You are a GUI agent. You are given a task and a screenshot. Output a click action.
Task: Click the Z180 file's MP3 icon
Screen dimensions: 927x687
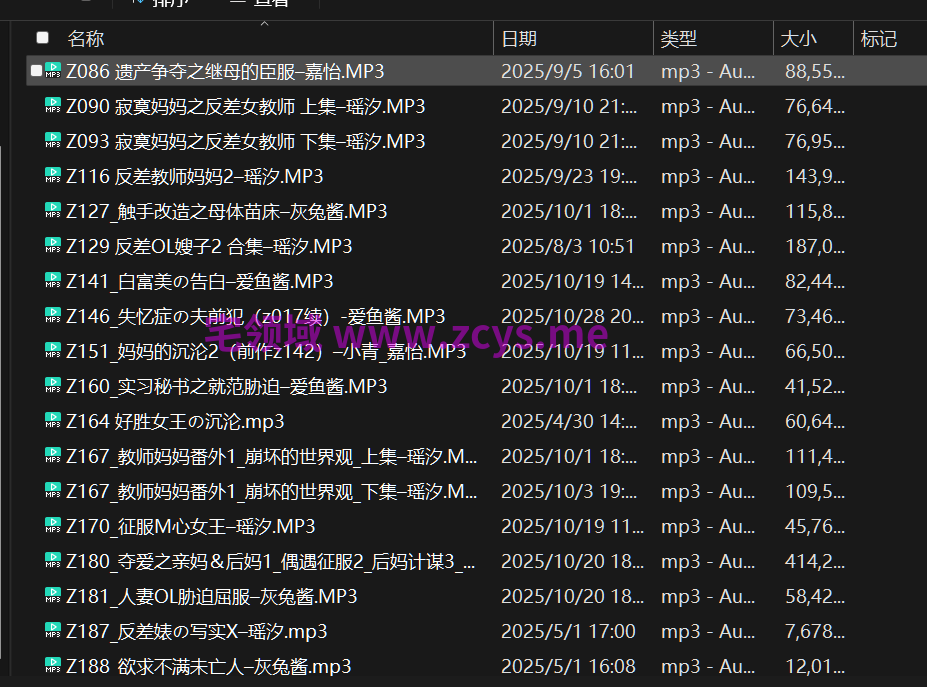pyautogui.click(x=53, y=560)
